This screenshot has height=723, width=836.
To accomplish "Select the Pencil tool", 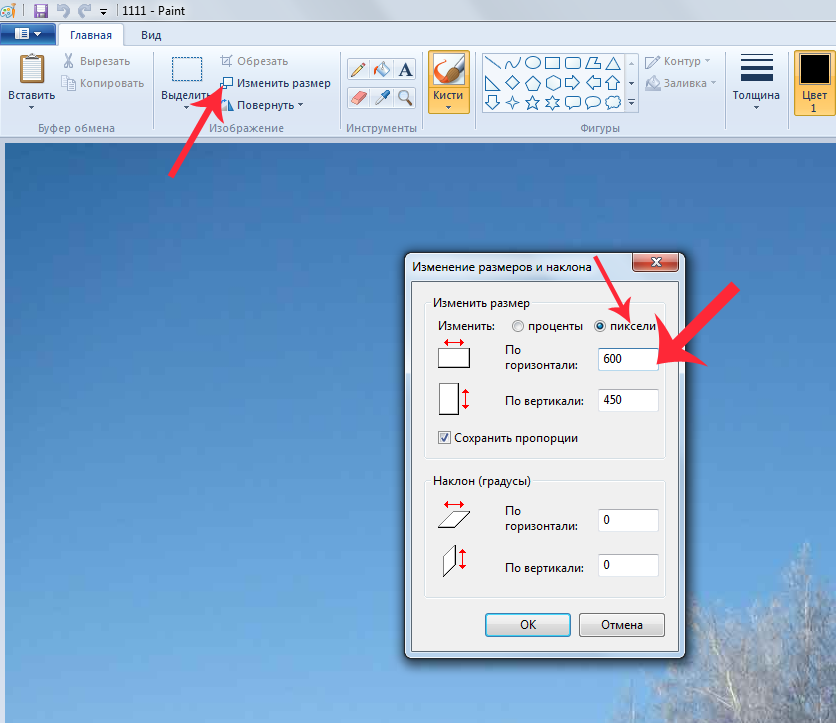I will [357, 69].
